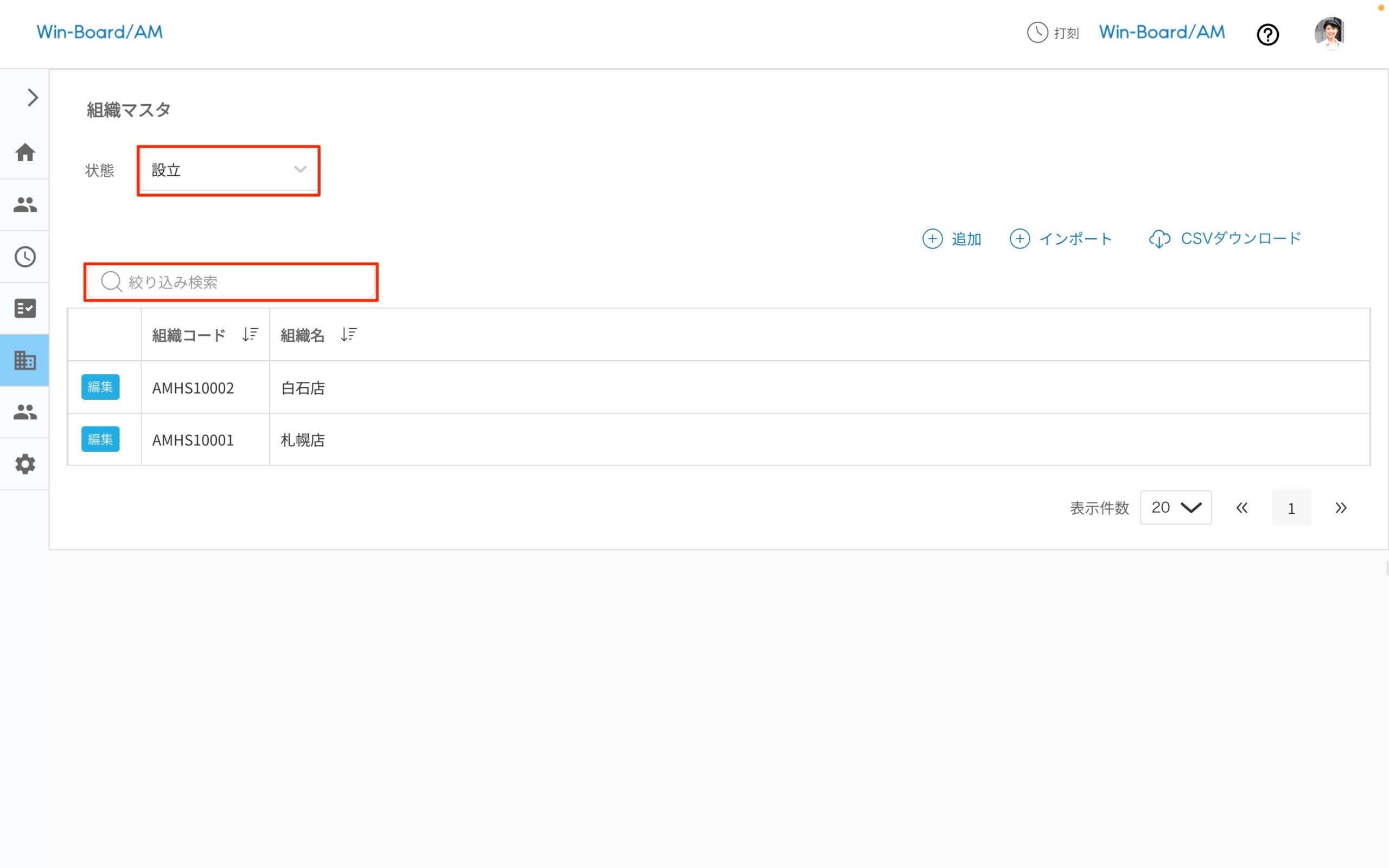Click 編集 next to 白石店

click(x=100, y=387)
